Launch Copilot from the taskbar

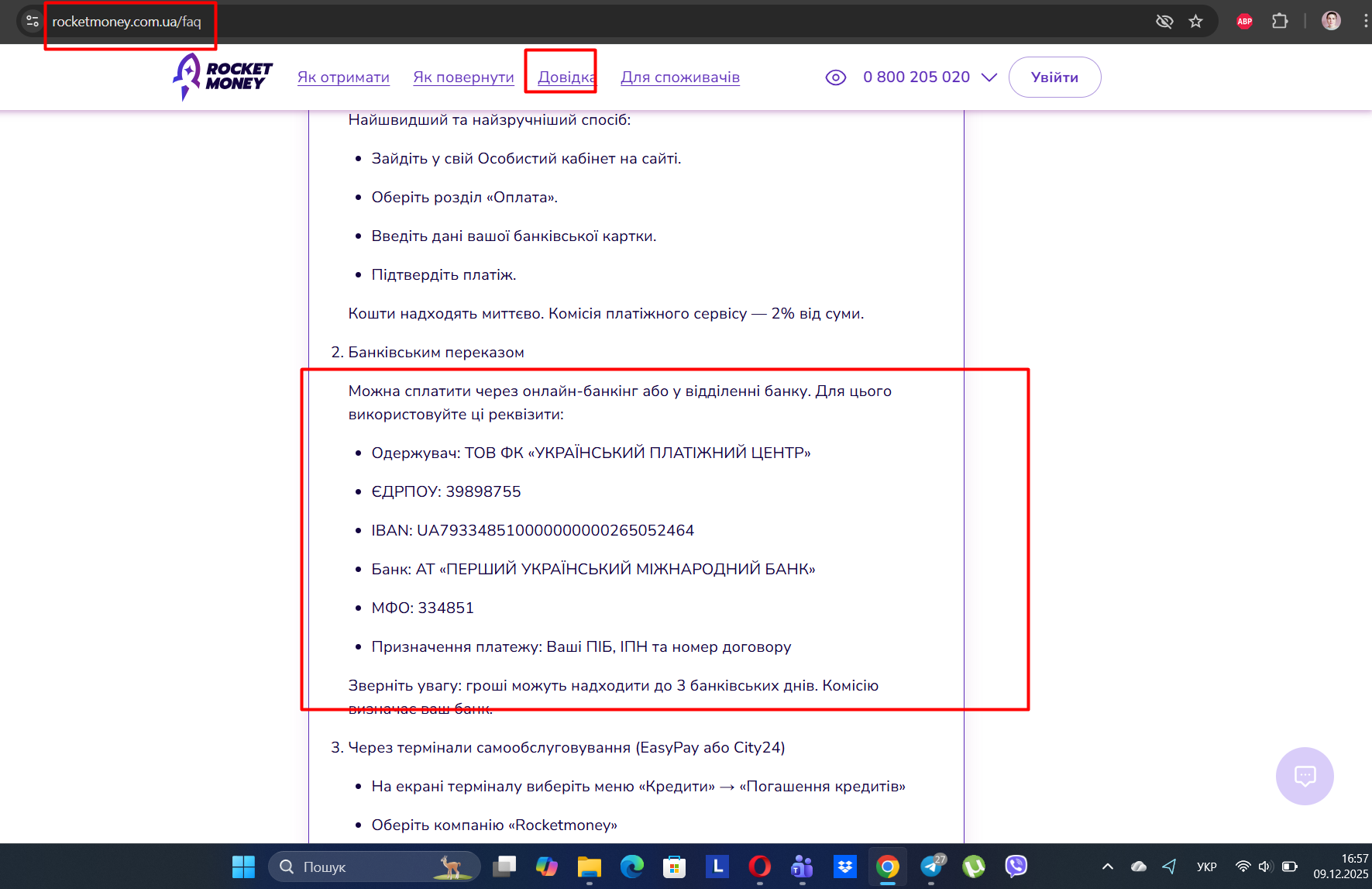click(547, 867)
